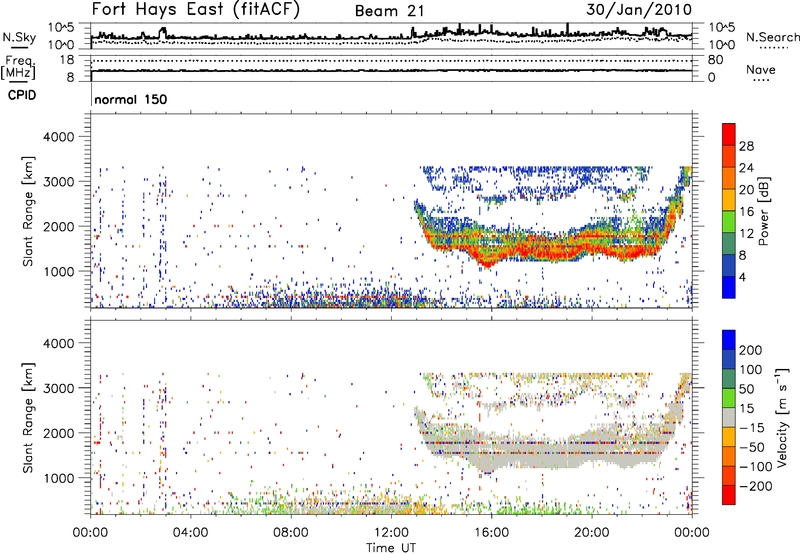Pick the yellow-orange -15 to -50 Velocity segment
The height and width of the screenshot is (554, 800).
[x=729, y=437]
